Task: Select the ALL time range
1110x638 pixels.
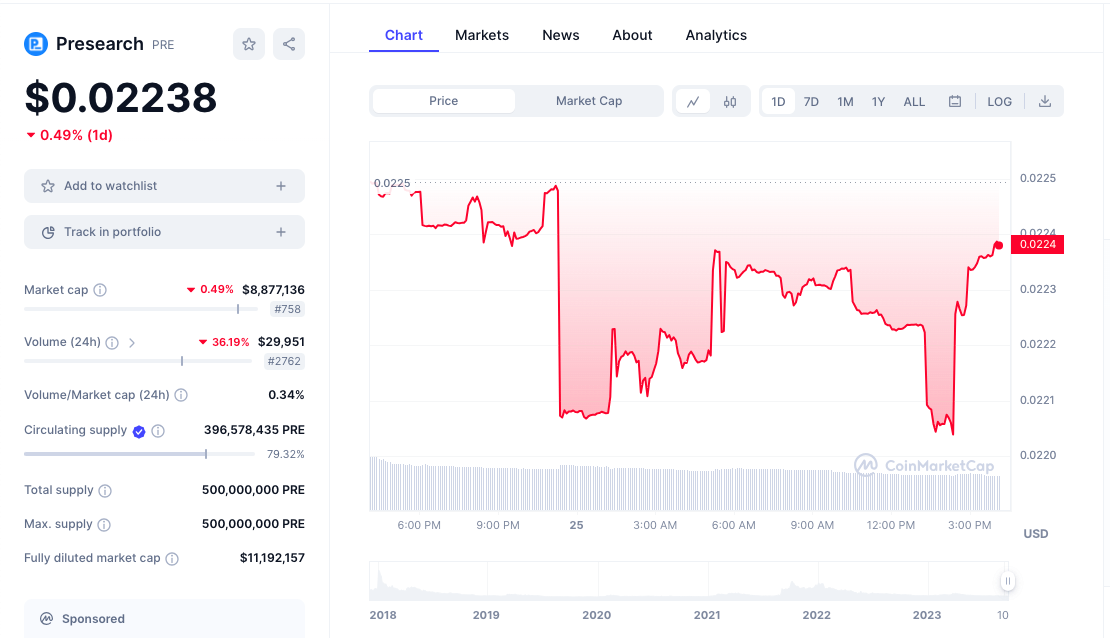Action: coord(914,101)
